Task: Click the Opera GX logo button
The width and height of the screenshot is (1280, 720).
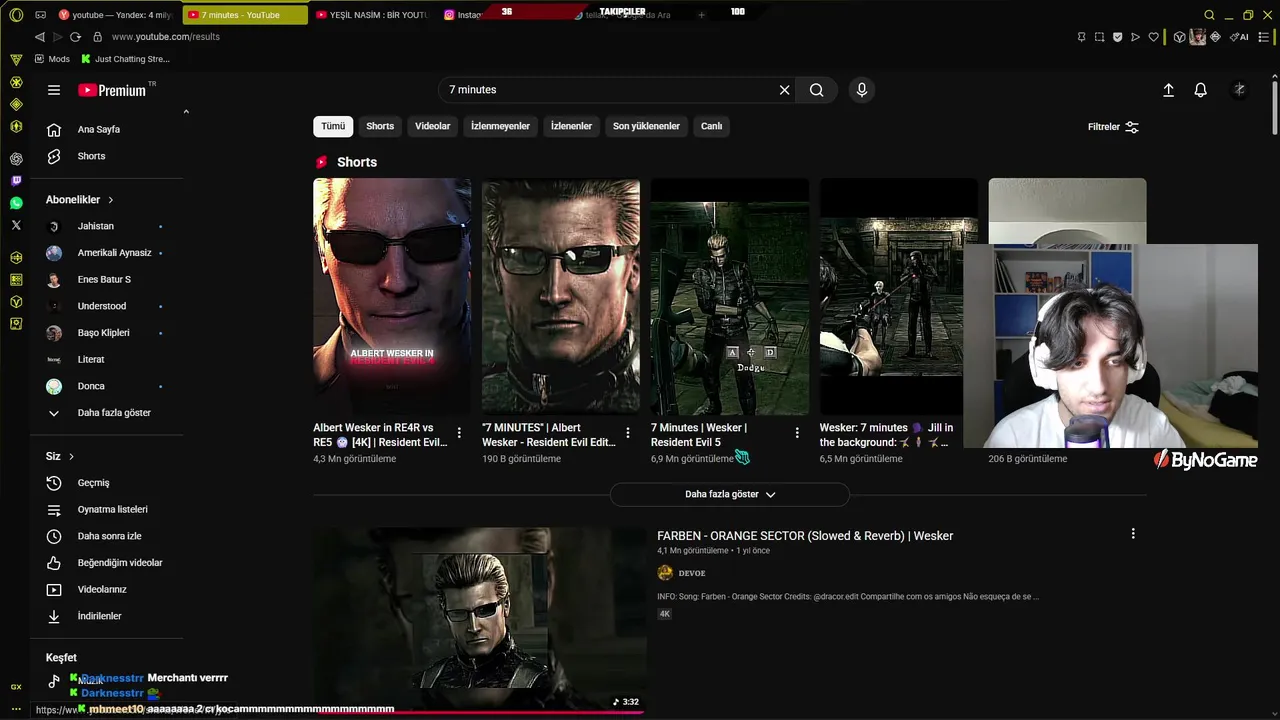Action: [16, 15]
